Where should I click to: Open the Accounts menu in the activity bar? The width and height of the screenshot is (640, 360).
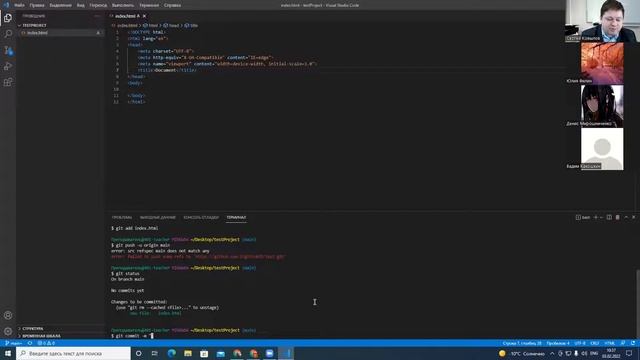click(x=8, y=315)
